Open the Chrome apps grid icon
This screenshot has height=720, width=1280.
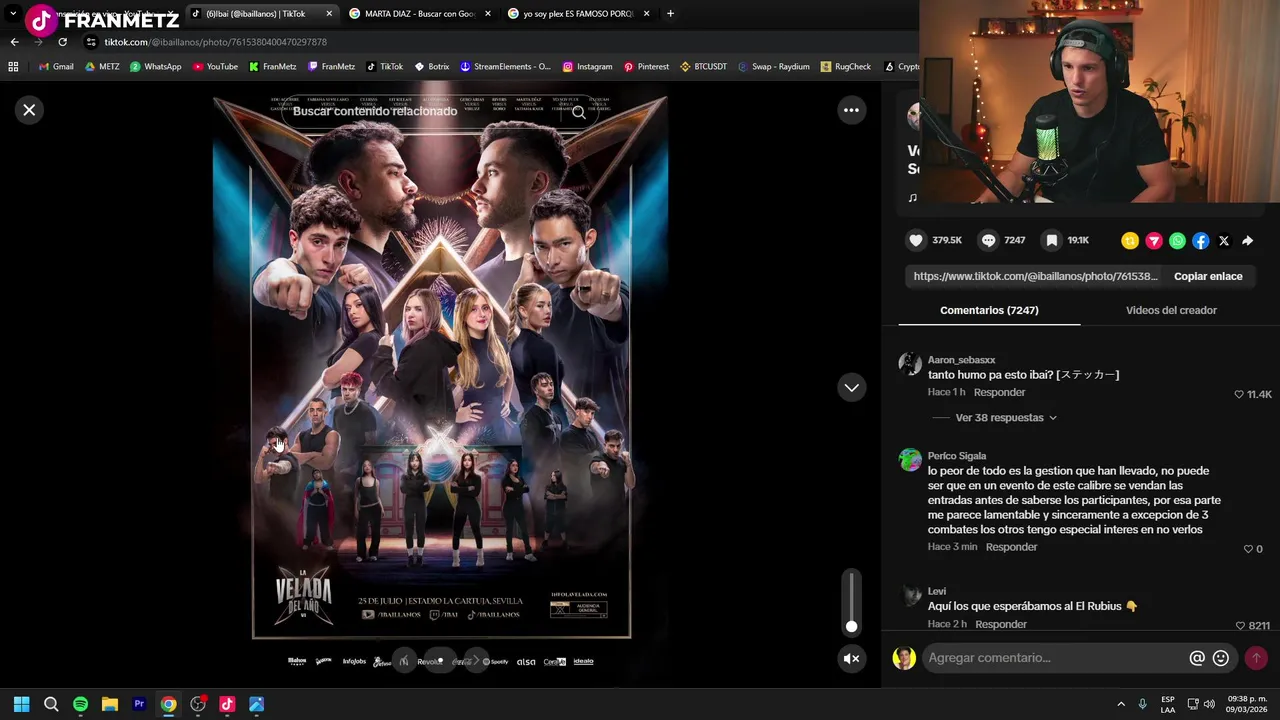tap(13, 67)
